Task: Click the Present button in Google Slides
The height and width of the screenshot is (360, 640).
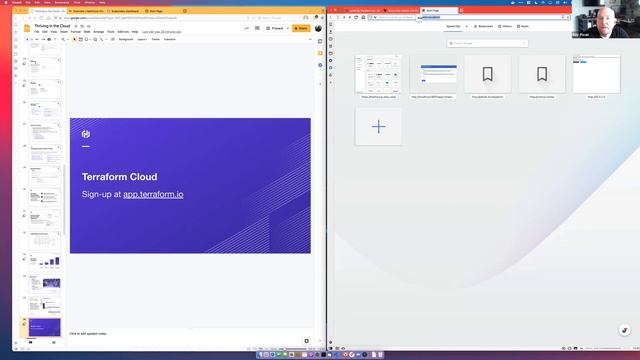Action: (x=275, y=28)
